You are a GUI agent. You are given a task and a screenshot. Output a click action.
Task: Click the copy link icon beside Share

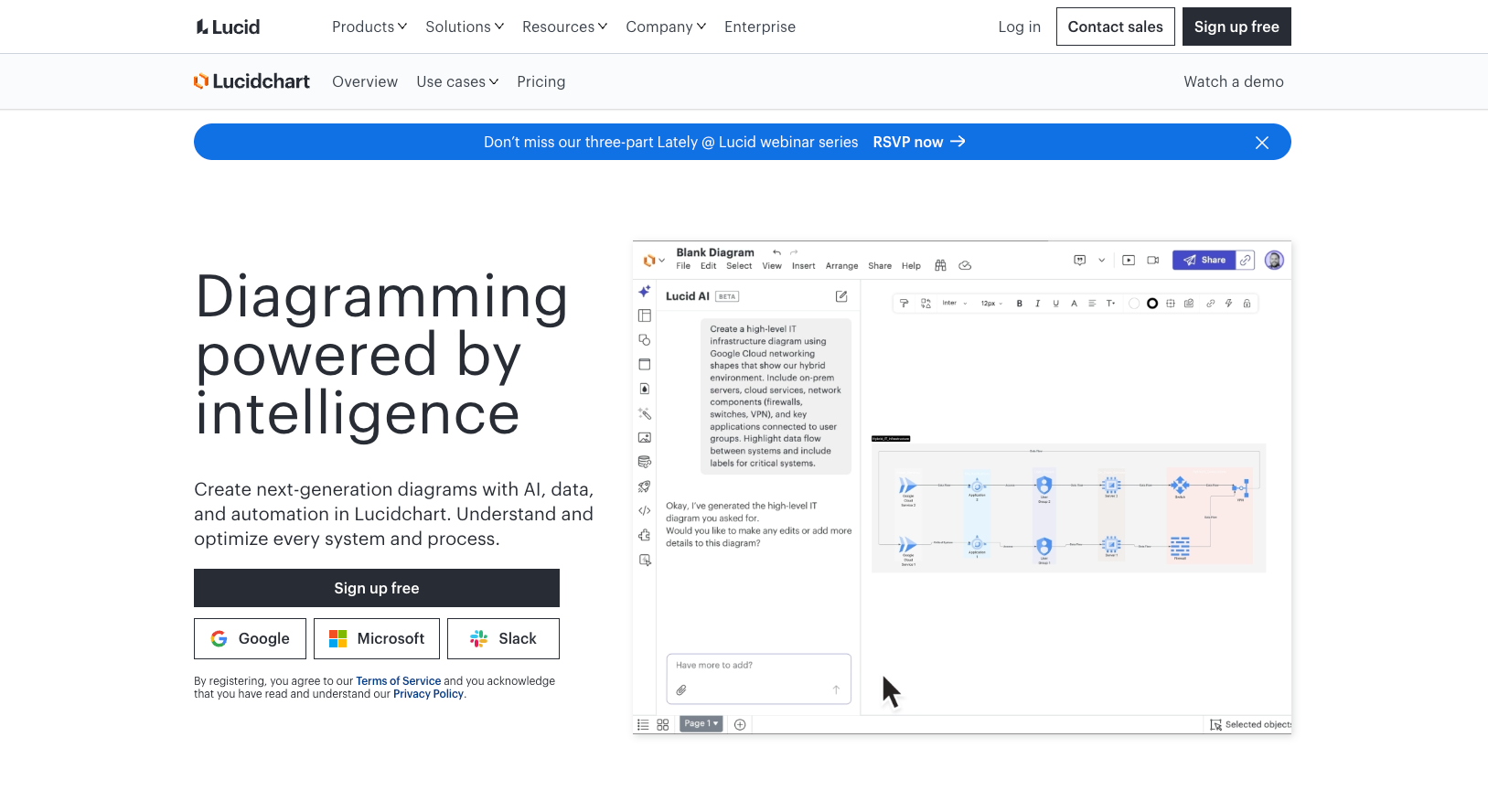(x=1246, y=261)
